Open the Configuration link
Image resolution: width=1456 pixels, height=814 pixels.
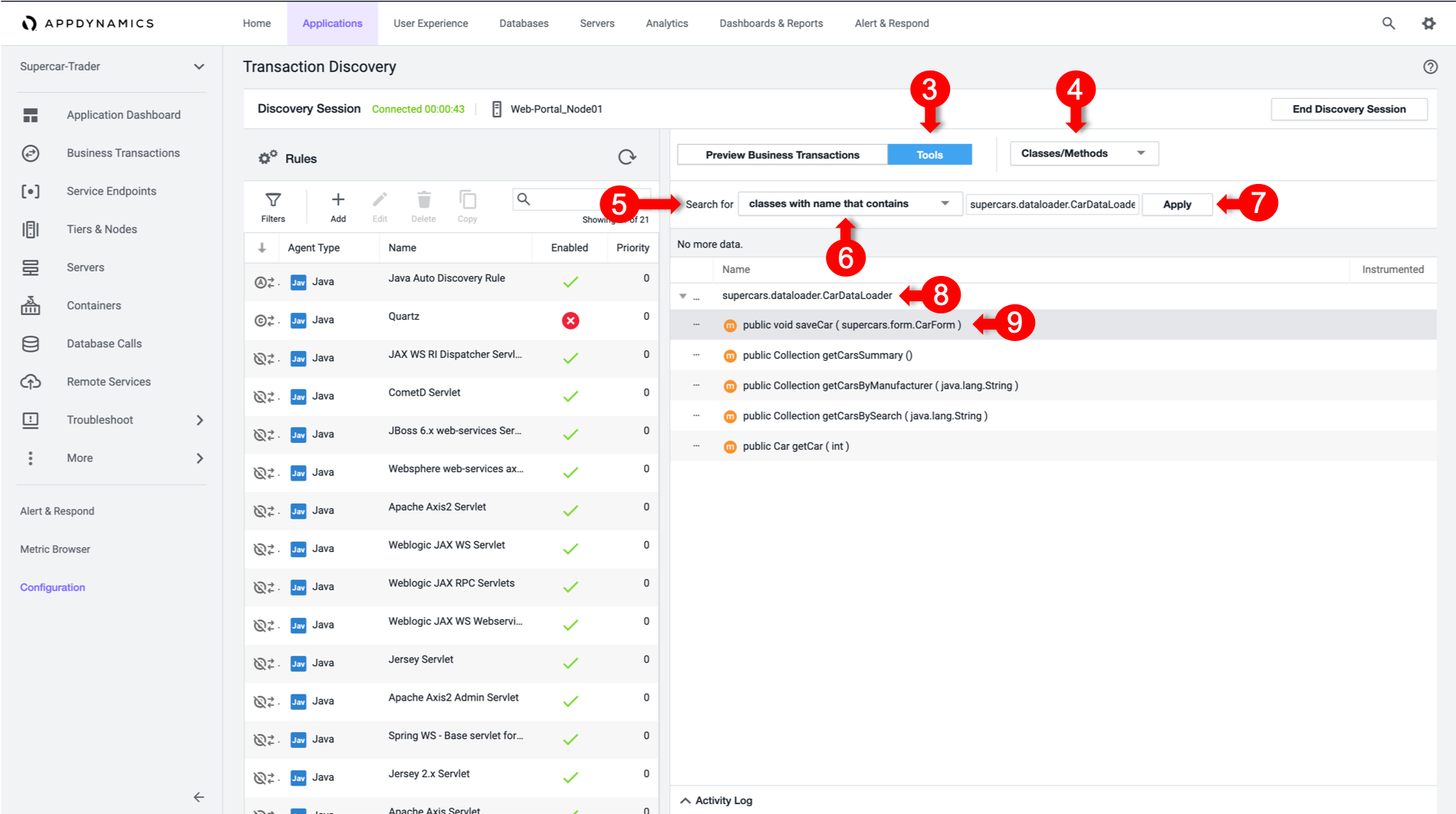point(52,587)
